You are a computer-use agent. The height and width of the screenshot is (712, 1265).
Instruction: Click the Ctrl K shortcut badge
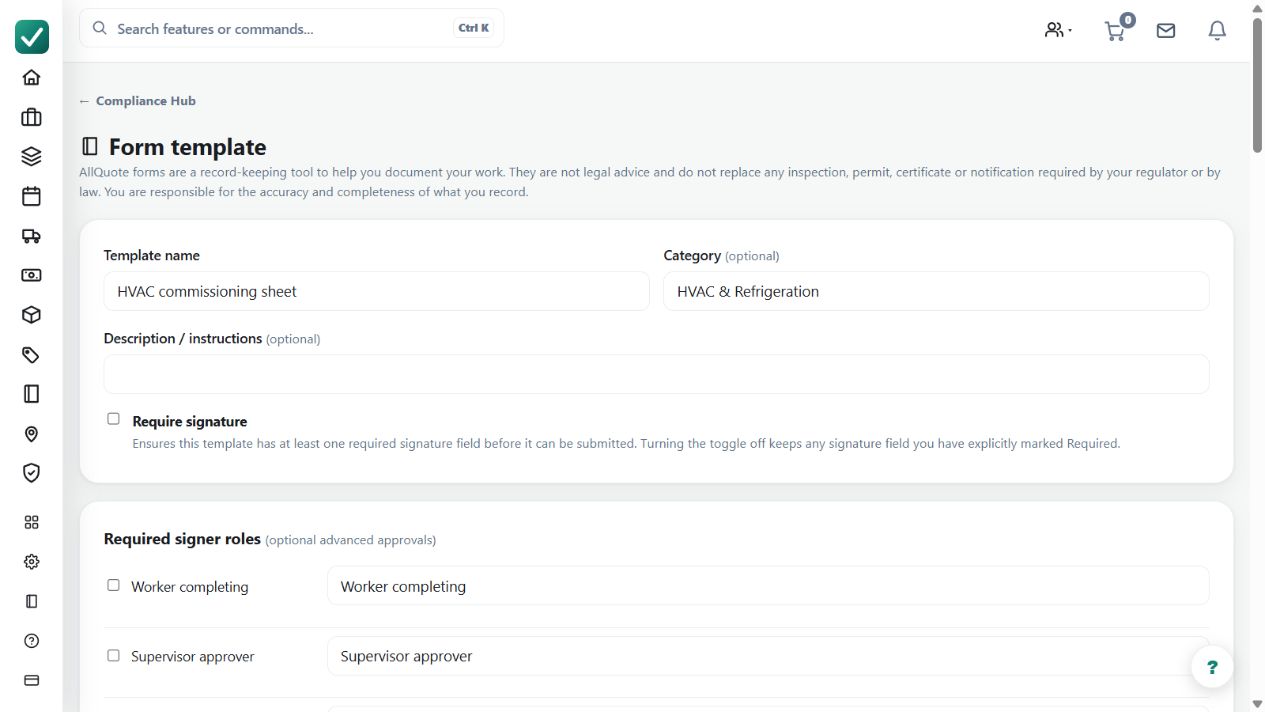tap(473, 28)
